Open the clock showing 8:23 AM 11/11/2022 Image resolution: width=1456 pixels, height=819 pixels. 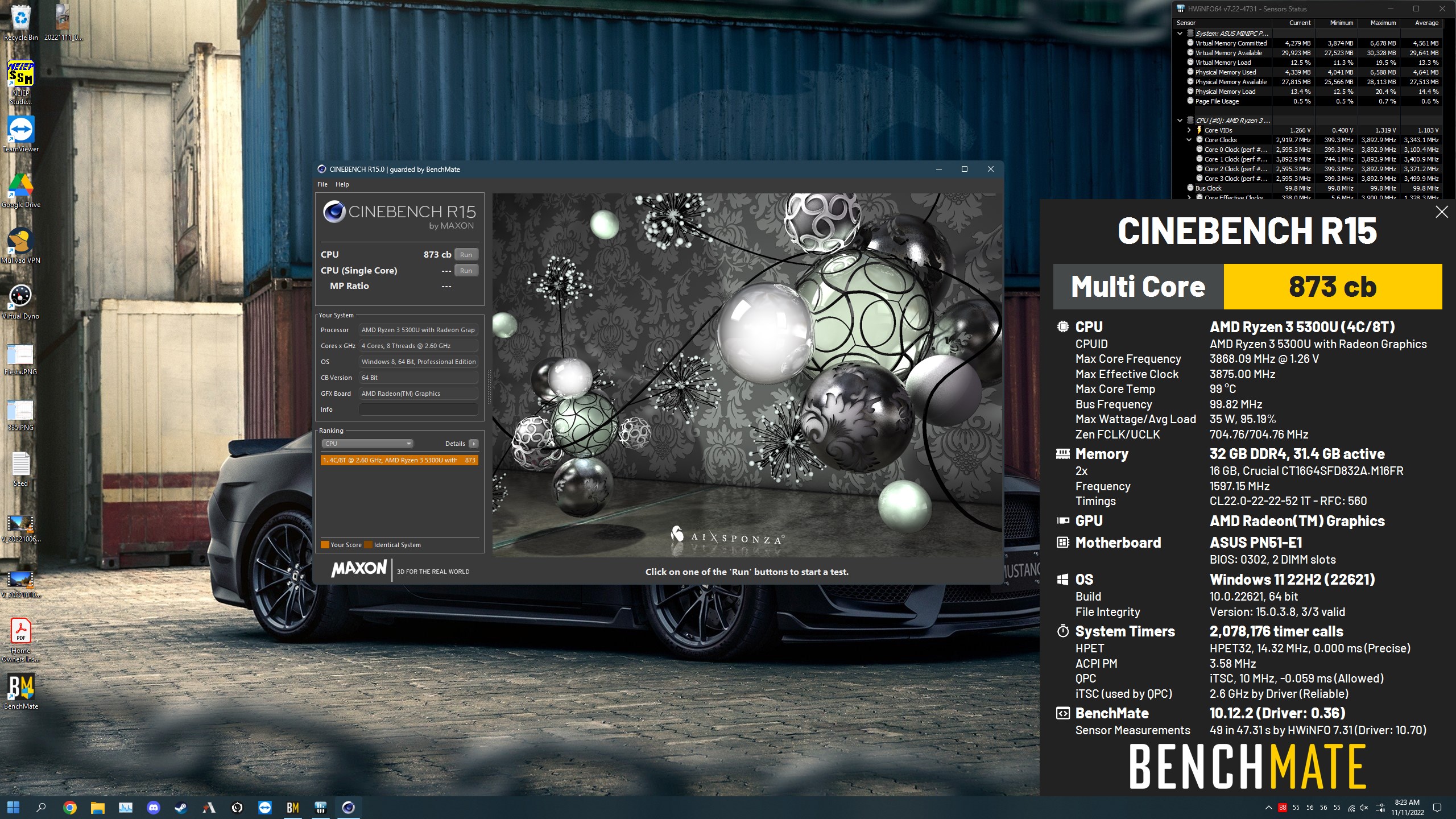pyautogui.click(x=1408, y=807)
